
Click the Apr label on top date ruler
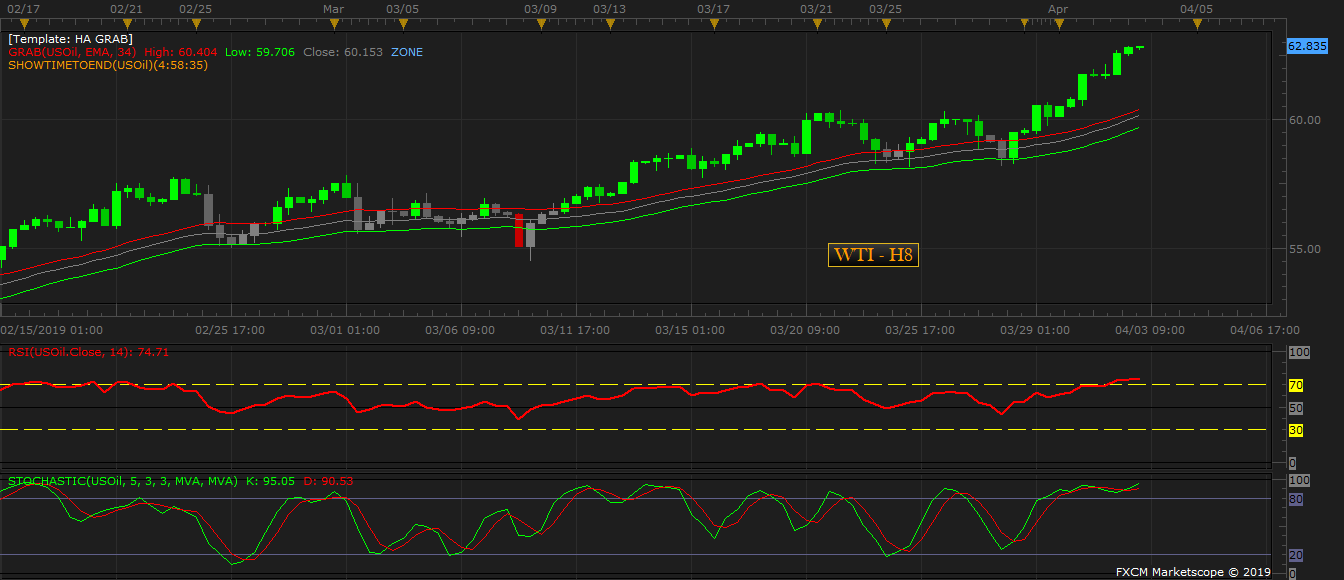[x=1058, y=8]
